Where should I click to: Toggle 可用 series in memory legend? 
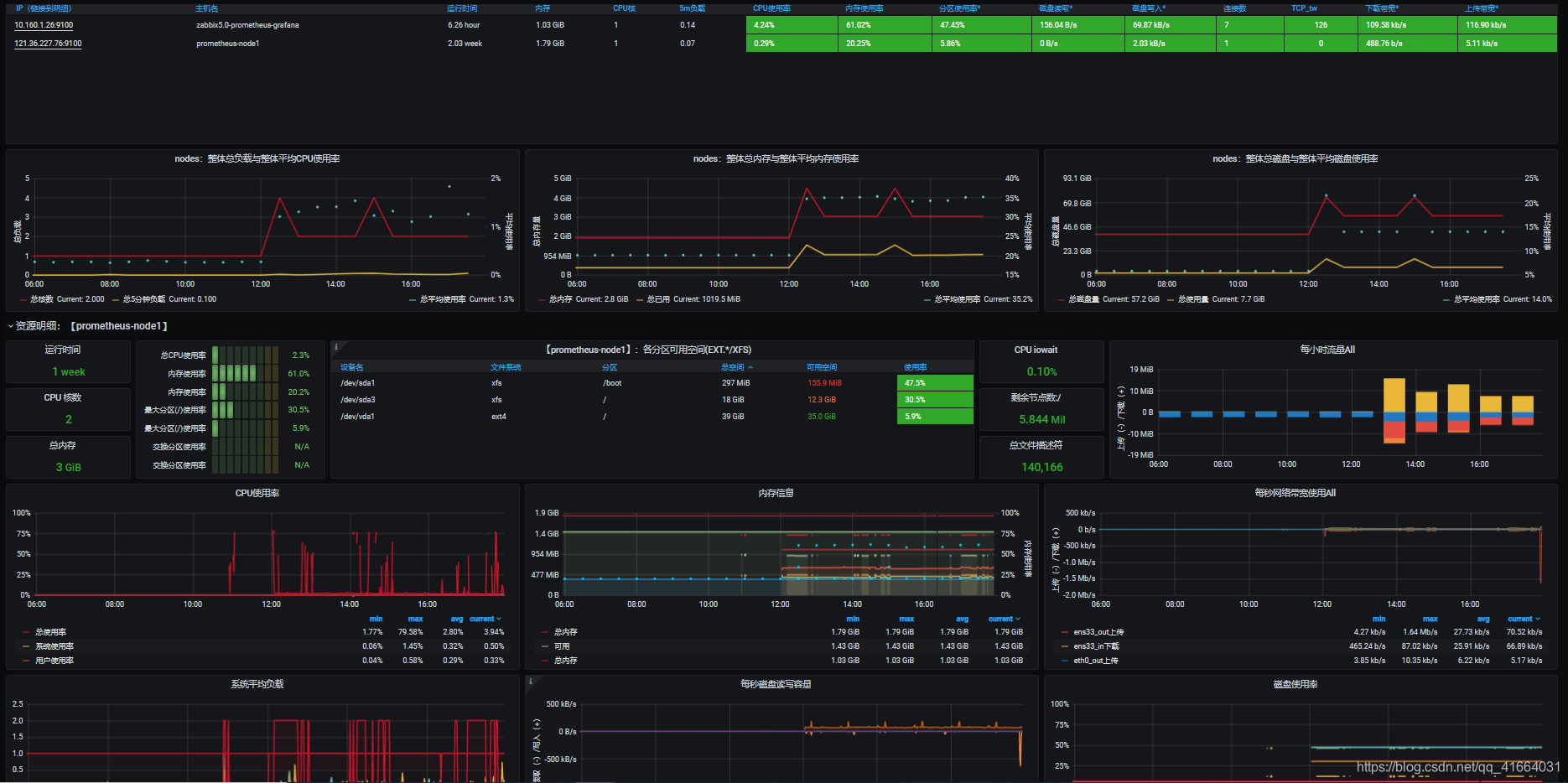click(562, 646)
